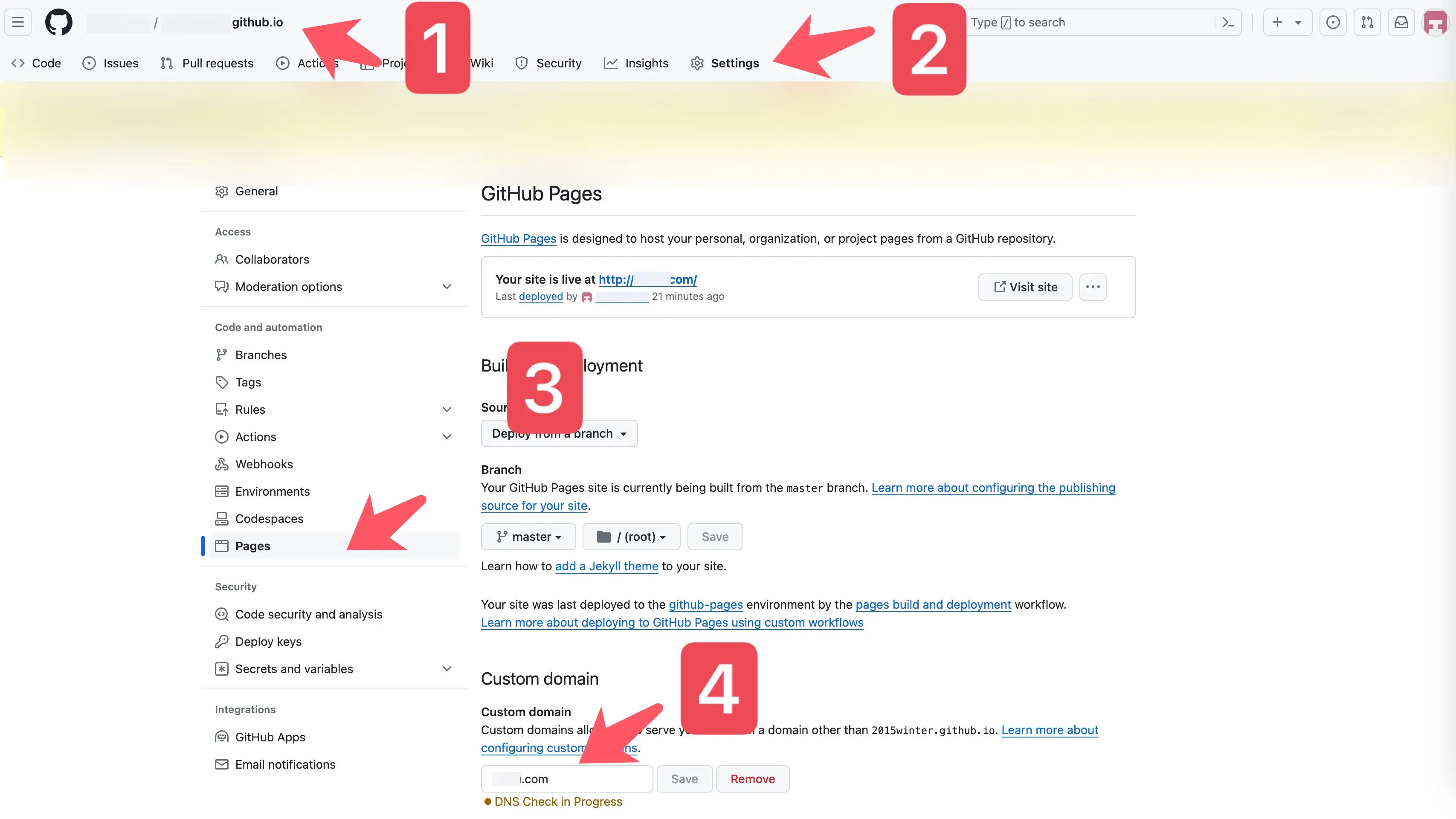This screenshot has width=1456, height=819.
Task: Click the GitHub Octocat logo
Action: pyautogui.click(x=58, y=23)
